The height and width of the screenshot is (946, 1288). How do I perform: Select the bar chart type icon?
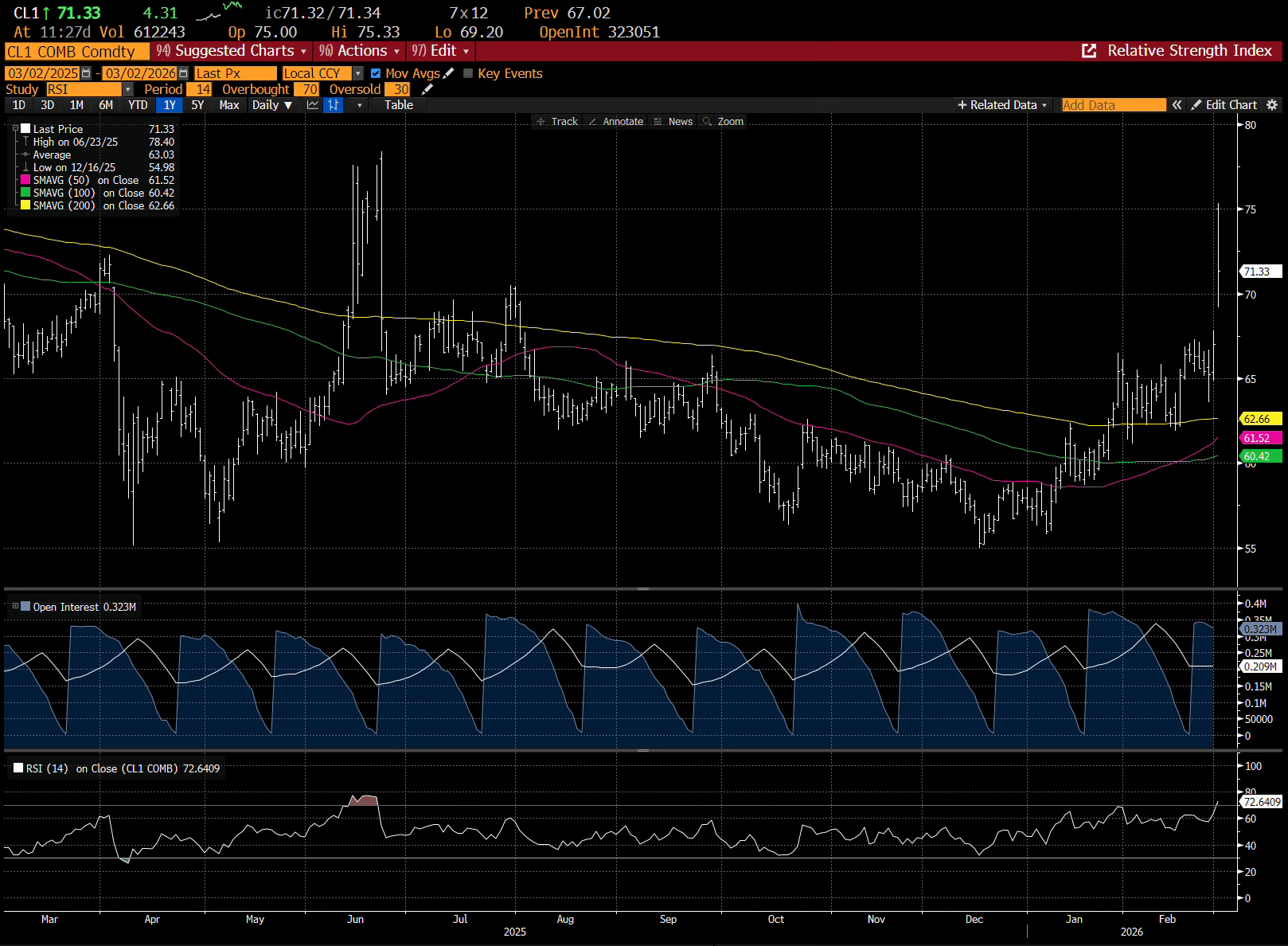click(x=334, y=105)
